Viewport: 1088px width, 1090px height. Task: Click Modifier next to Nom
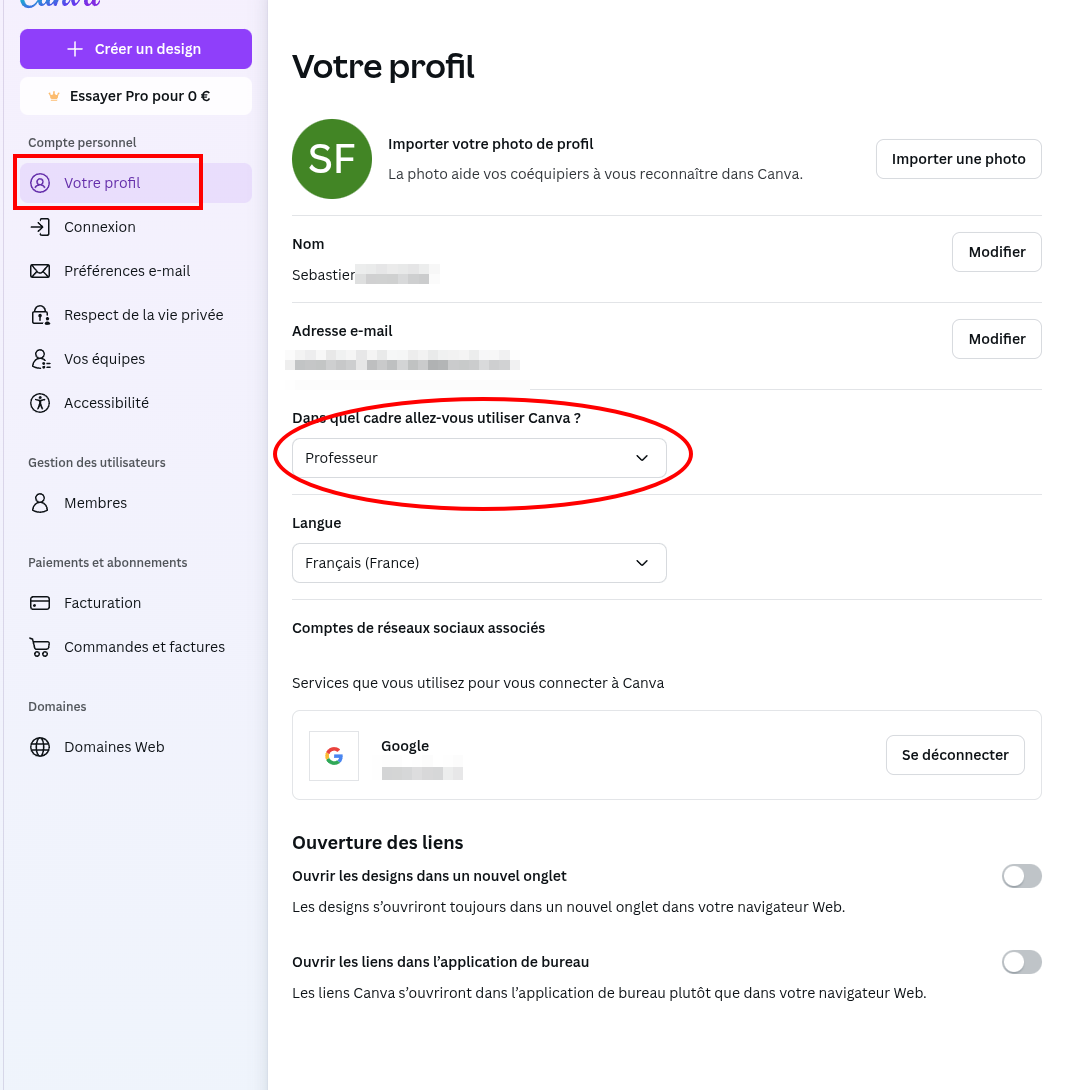pos(996,252)
